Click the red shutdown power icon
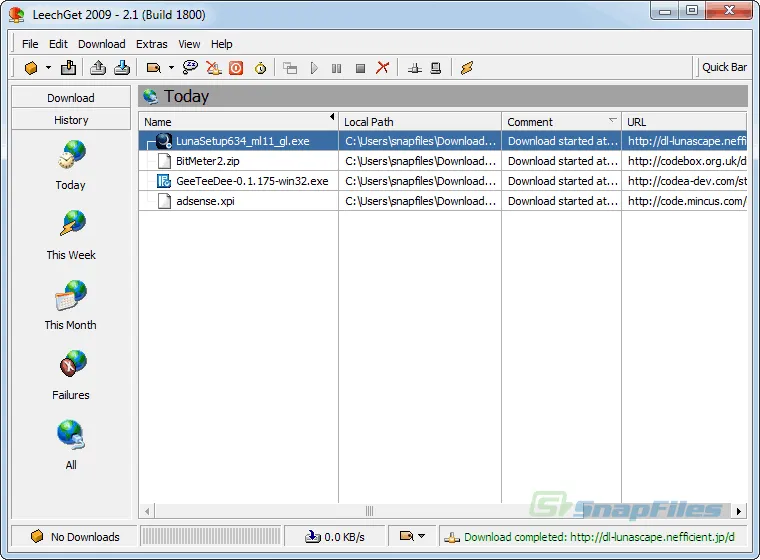The height and width of the screenshot is (560, 760). point(236,68)
